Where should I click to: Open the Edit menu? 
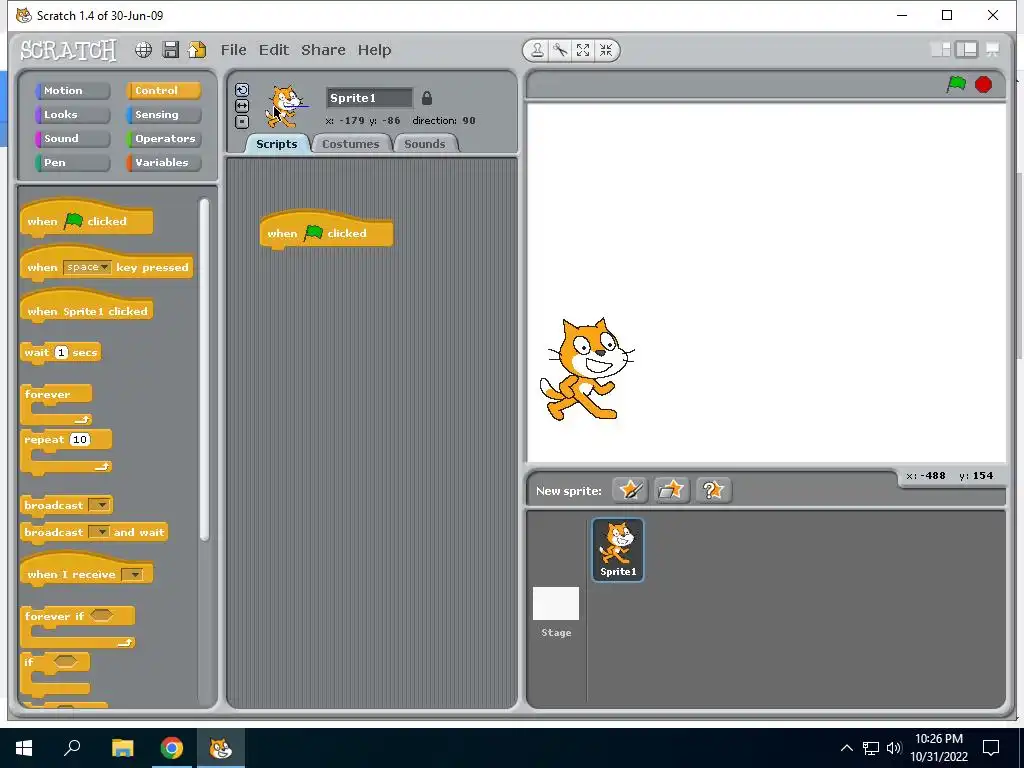pyautogui.click(x=274, y=50)
